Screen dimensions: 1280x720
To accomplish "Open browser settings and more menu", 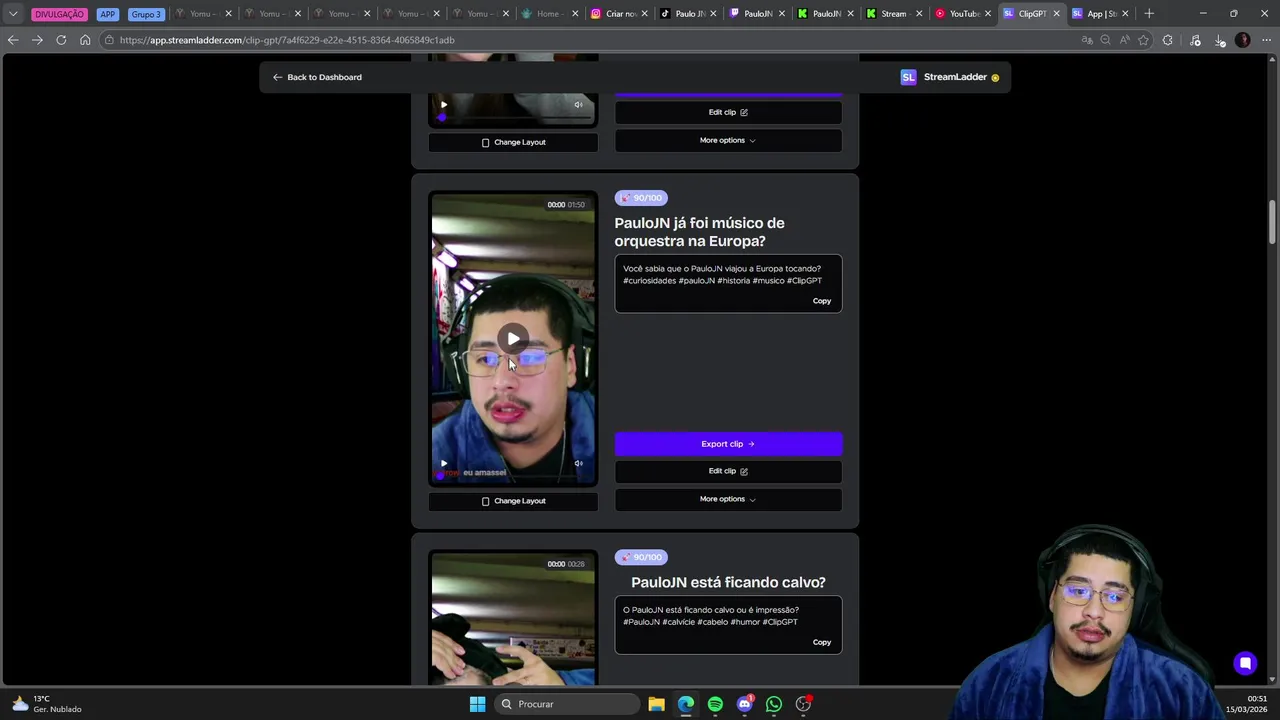I will point(1267,40).
